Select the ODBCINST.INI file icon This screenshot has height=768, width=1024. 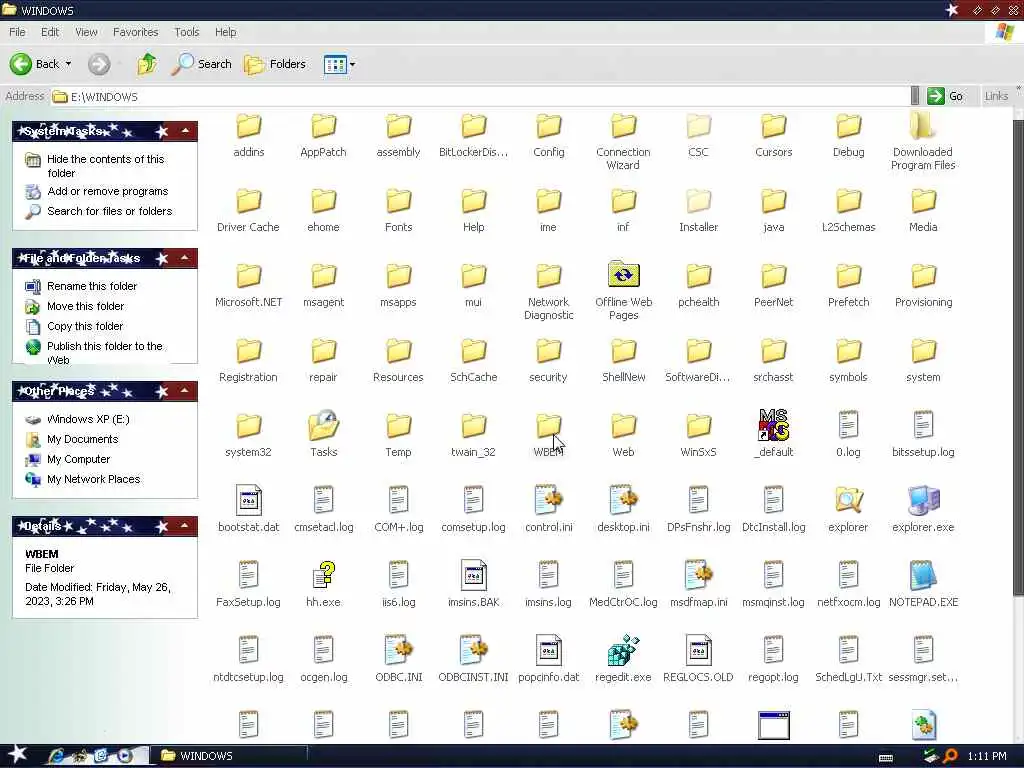click(473, 650)
